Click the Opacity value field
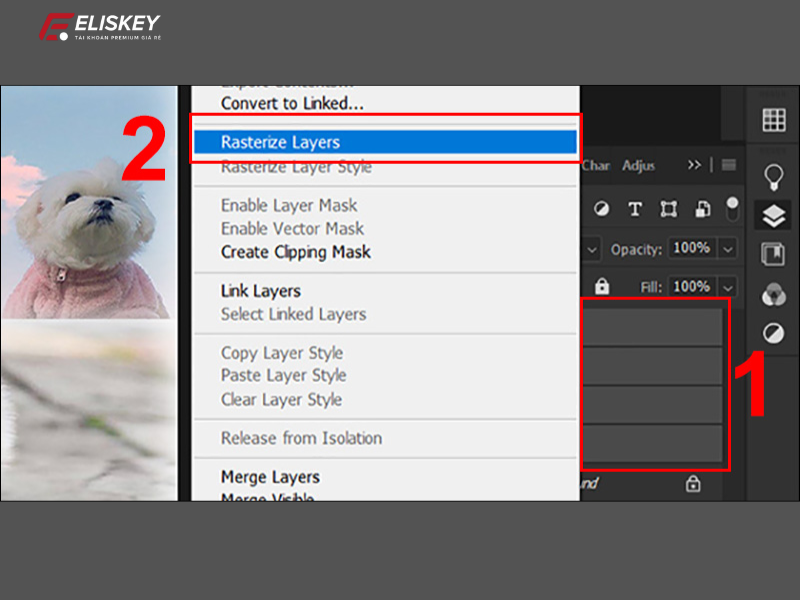 (694, 248)
